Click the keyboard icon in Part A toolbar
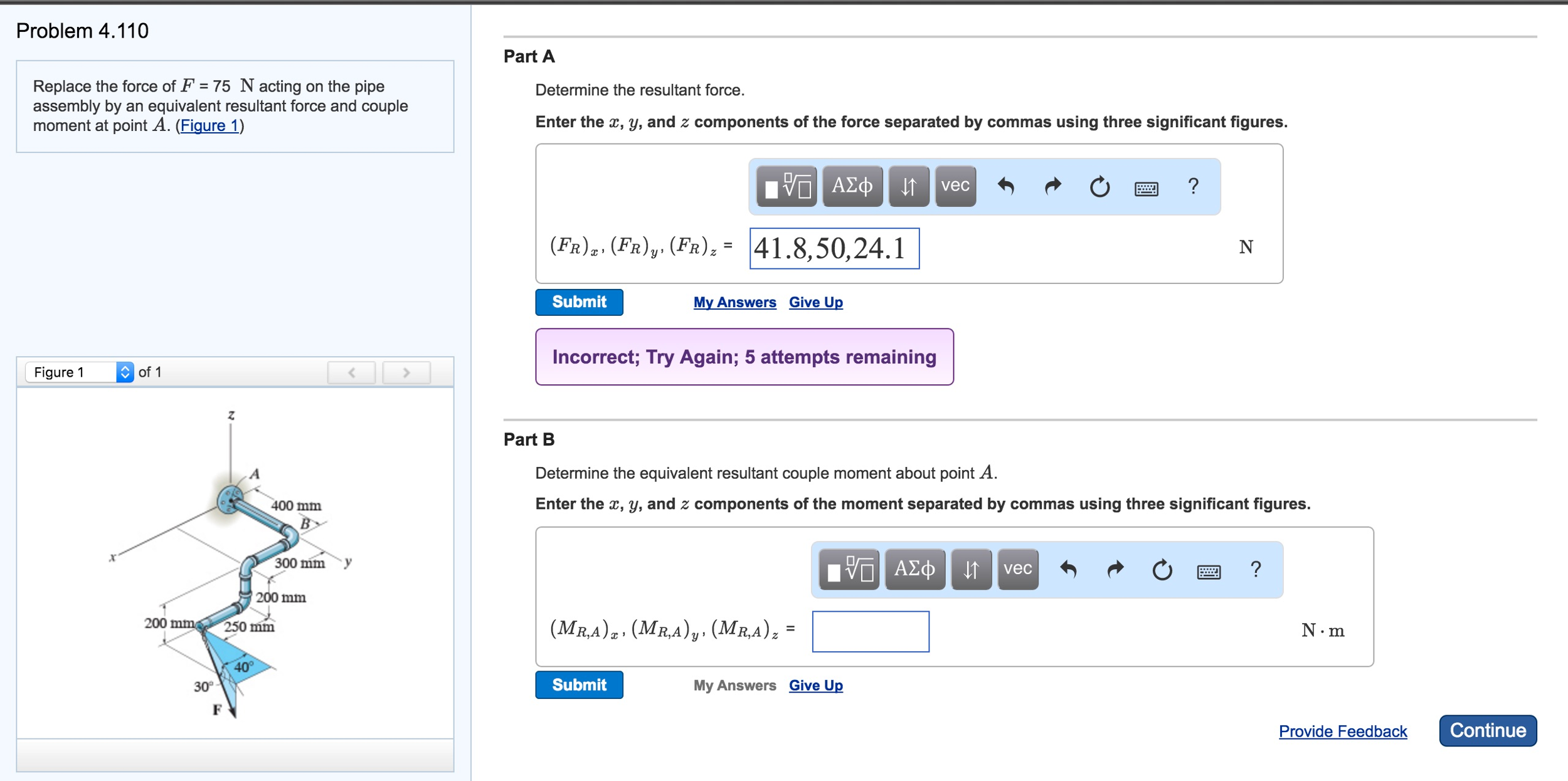1568x781 pixels. click(1143, 190)
